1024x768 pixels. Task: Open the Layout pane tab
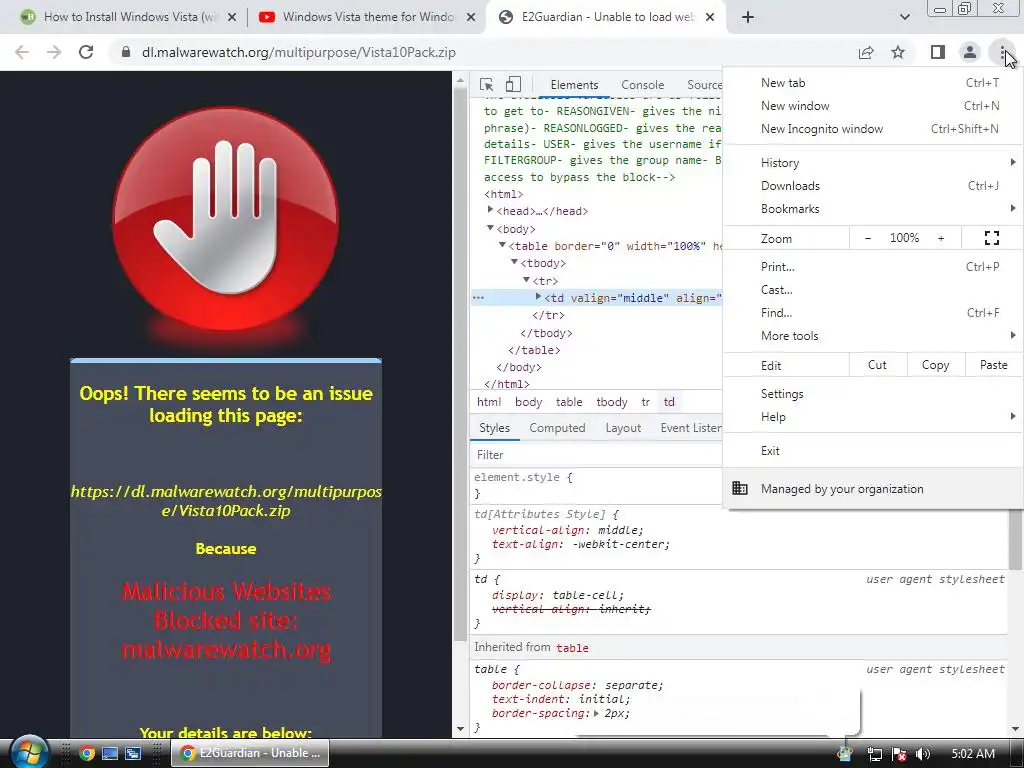[x=623, y=428]
